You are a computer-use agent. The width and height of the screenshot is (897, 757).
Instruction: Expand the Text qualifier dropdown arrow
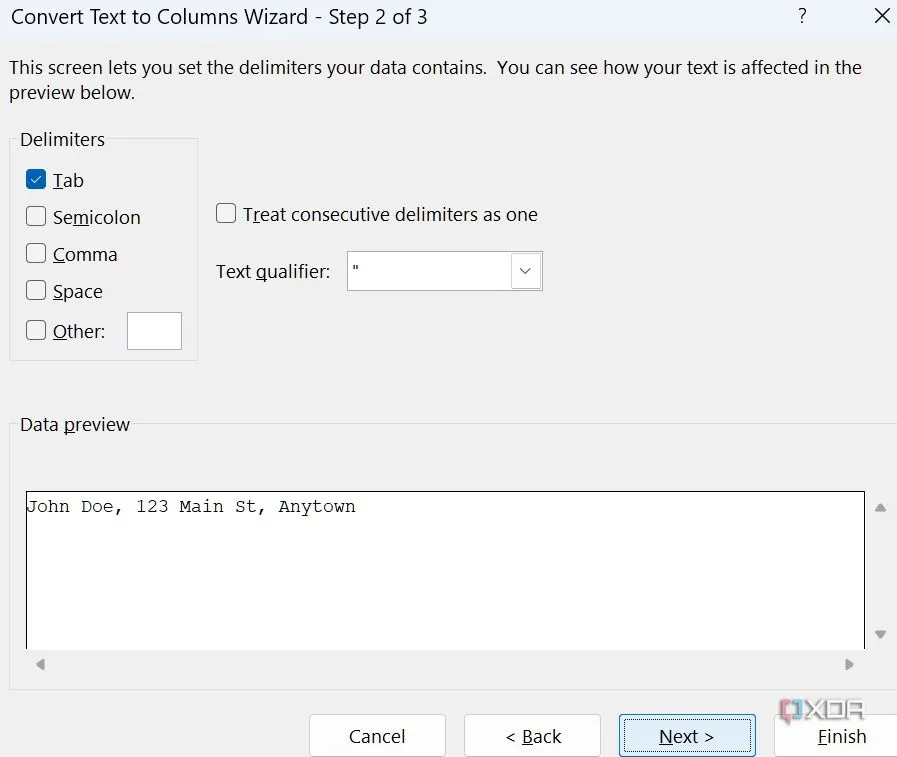click(526, 271)
